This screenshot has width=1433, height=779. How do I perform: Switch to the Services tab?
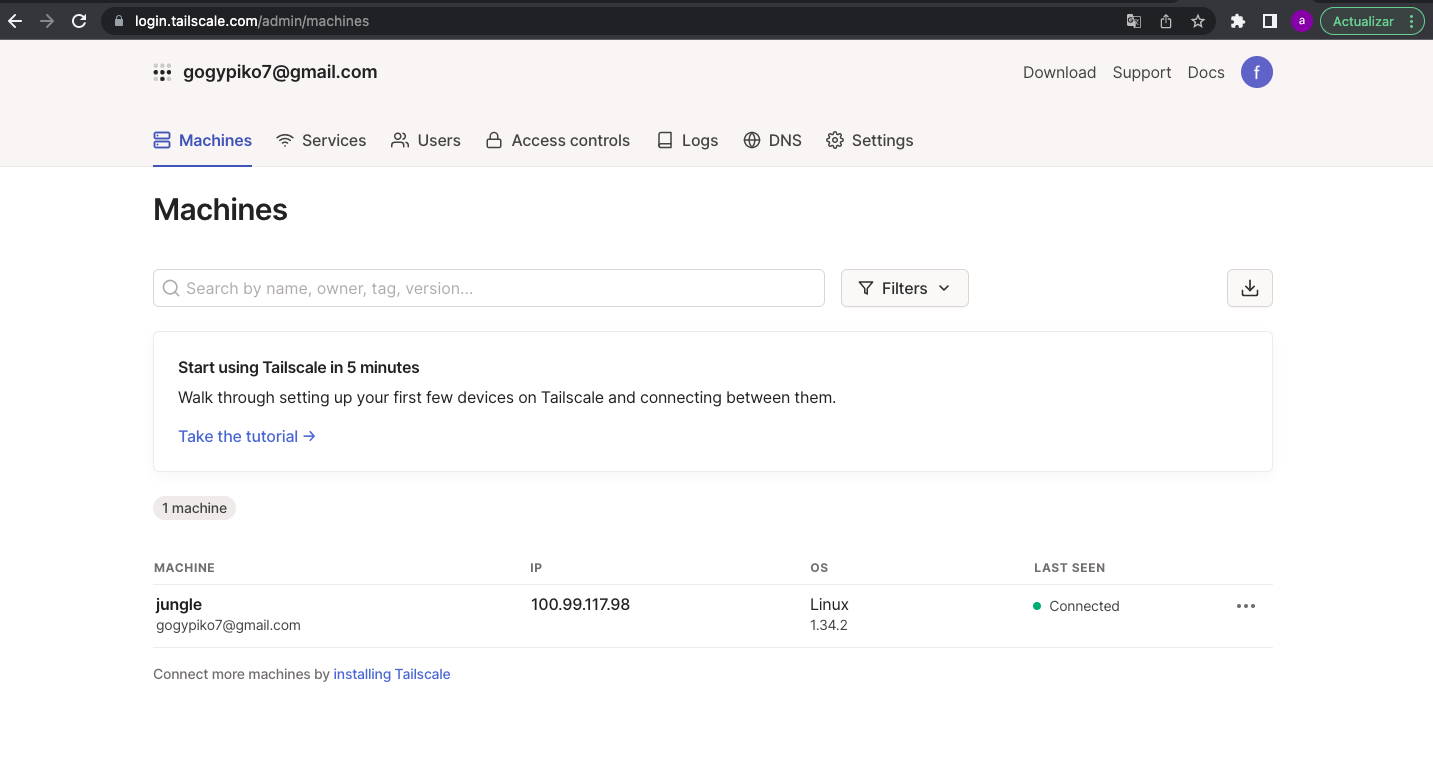tap(321, 140)
